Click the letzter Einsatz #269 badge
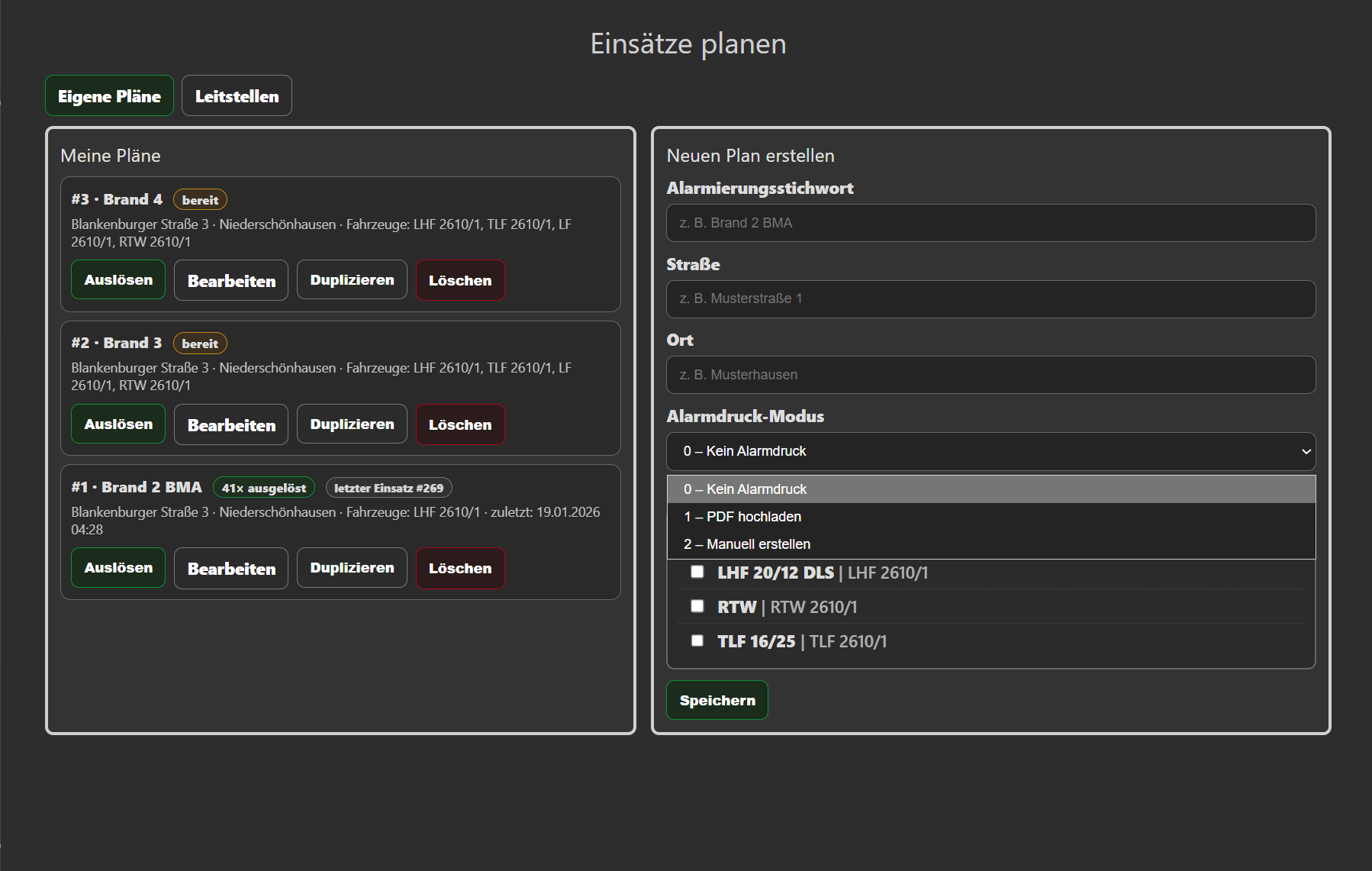This screenshot has width=1372, height=871. click(388, 488)
